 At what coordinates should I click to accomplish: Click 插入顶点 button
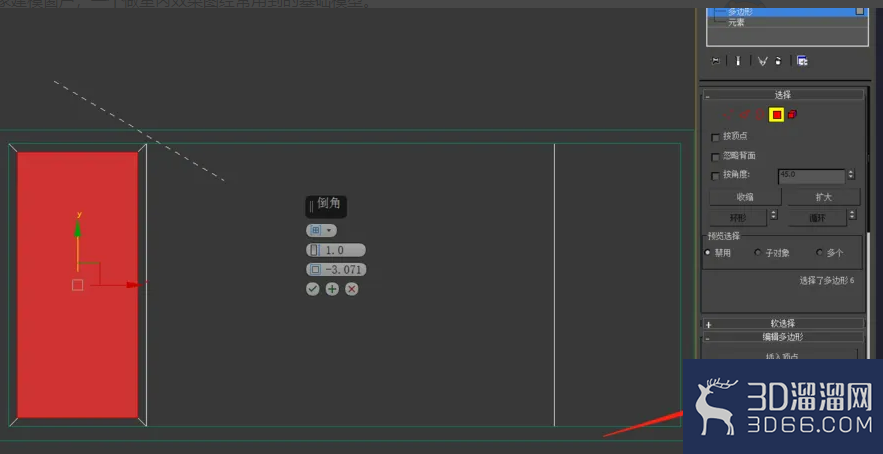[783, 355]
